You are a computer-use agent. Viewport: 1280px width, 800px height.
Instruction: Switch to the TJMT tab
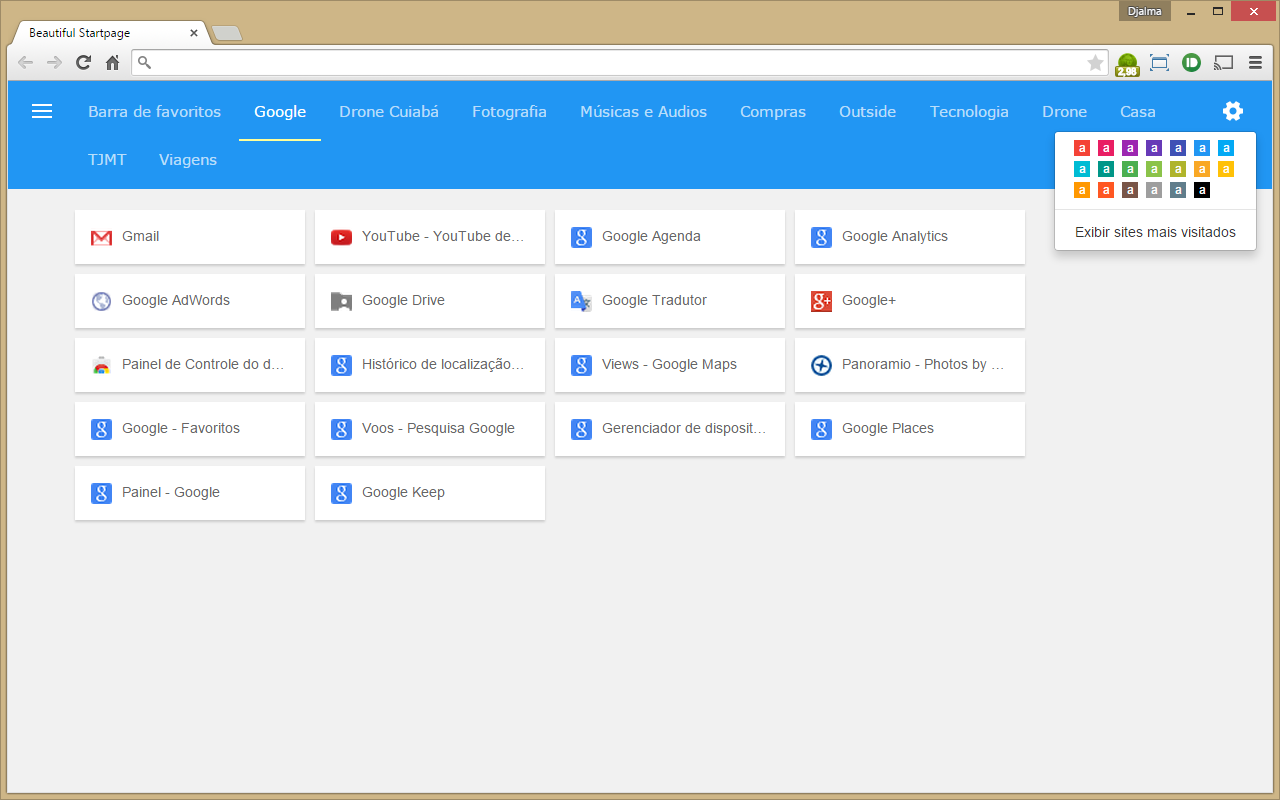[107, 160]
